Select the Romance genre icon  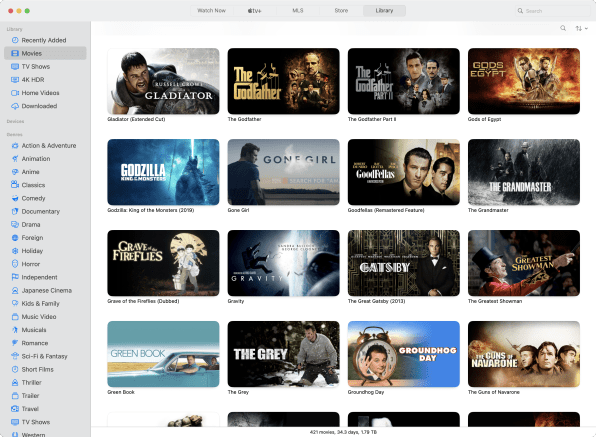pos(15,343)
